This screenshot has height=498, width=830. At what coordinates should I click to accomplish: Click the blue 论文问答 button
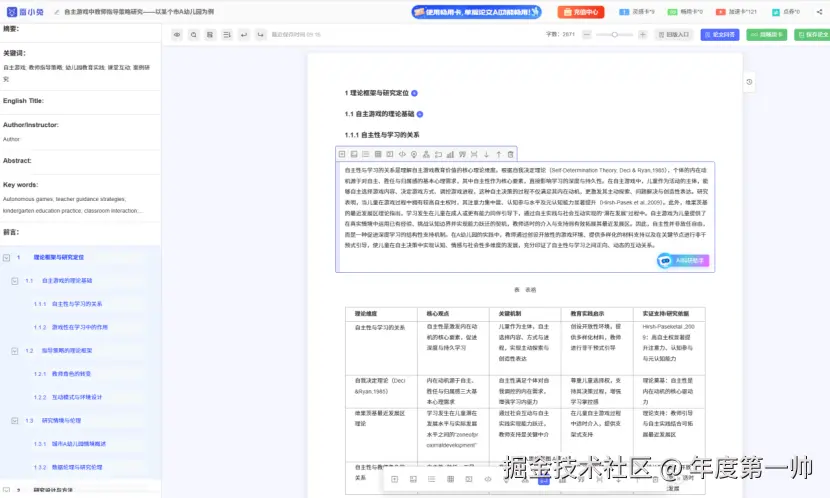tap(720, 34)
